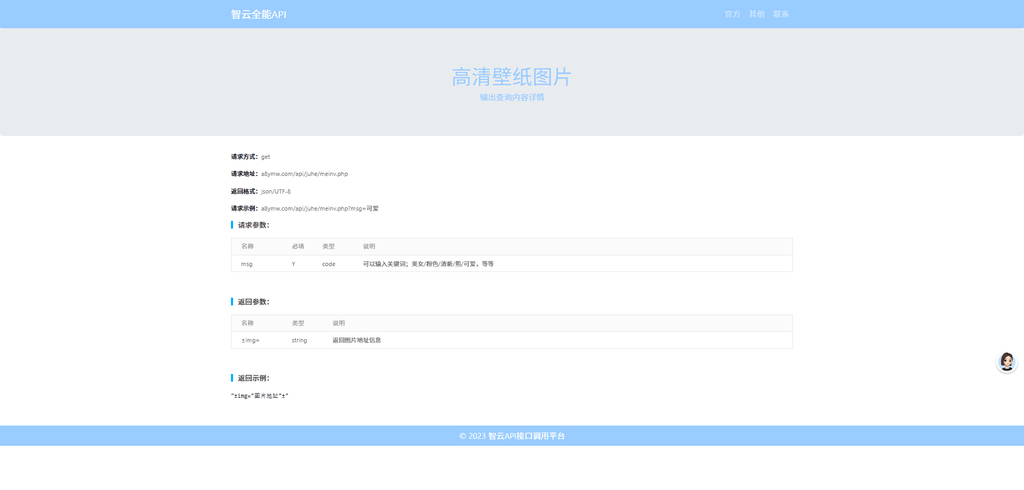The image size is (1024, 490).
Task: Open the 联系 navigation item
Action: 781,14
